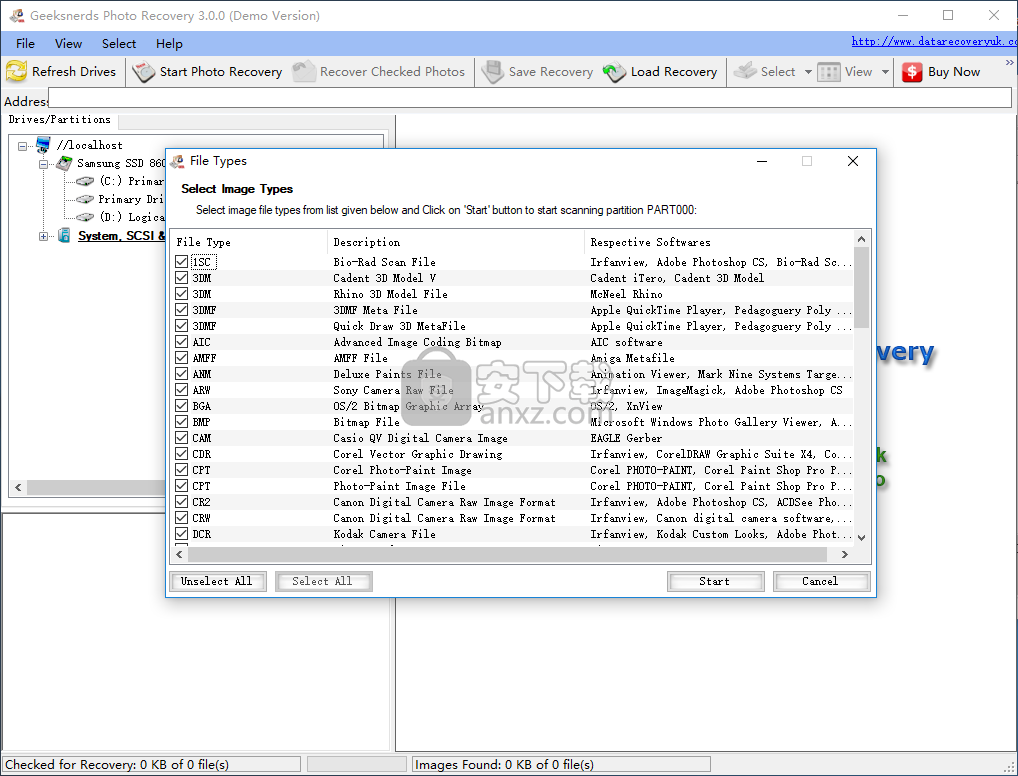Select the System, SCSI device icon

pyautogui.click(x=64, y=235)
